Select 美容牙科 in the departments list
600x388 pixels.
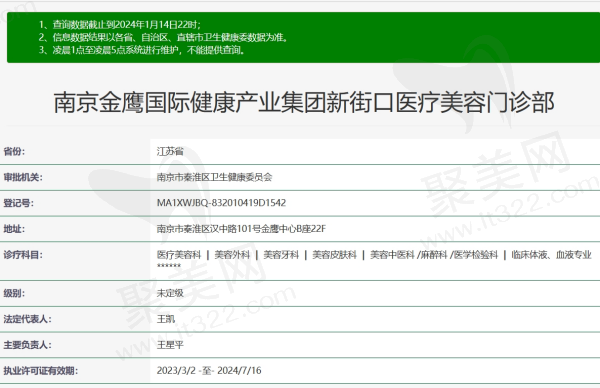tap(281, 255)
